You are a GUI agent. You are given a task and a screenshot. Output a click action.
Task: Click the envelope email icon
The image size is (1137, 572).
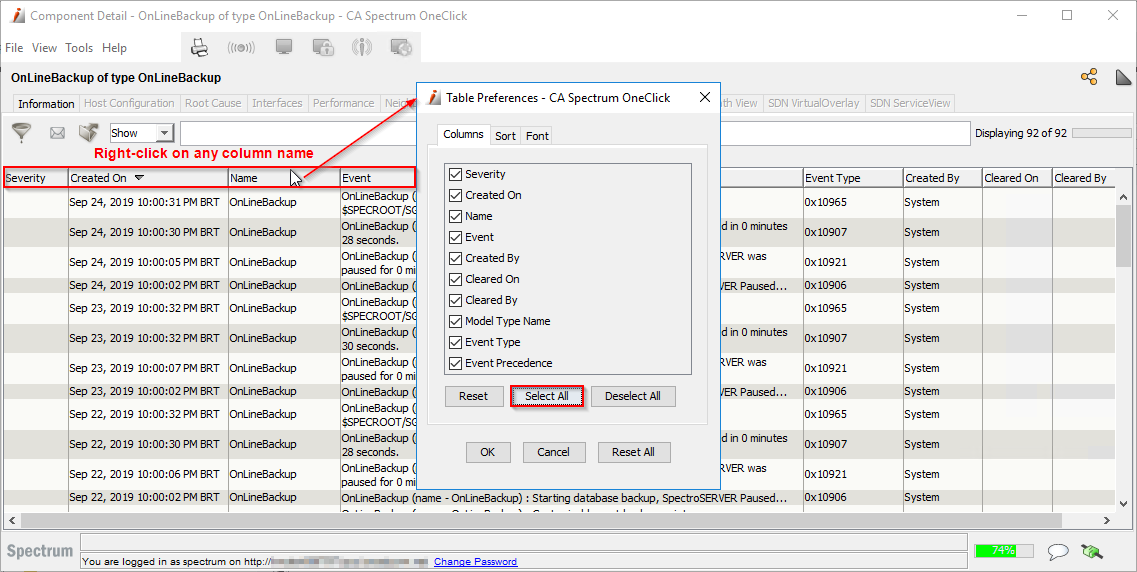[x=57, y=133]
